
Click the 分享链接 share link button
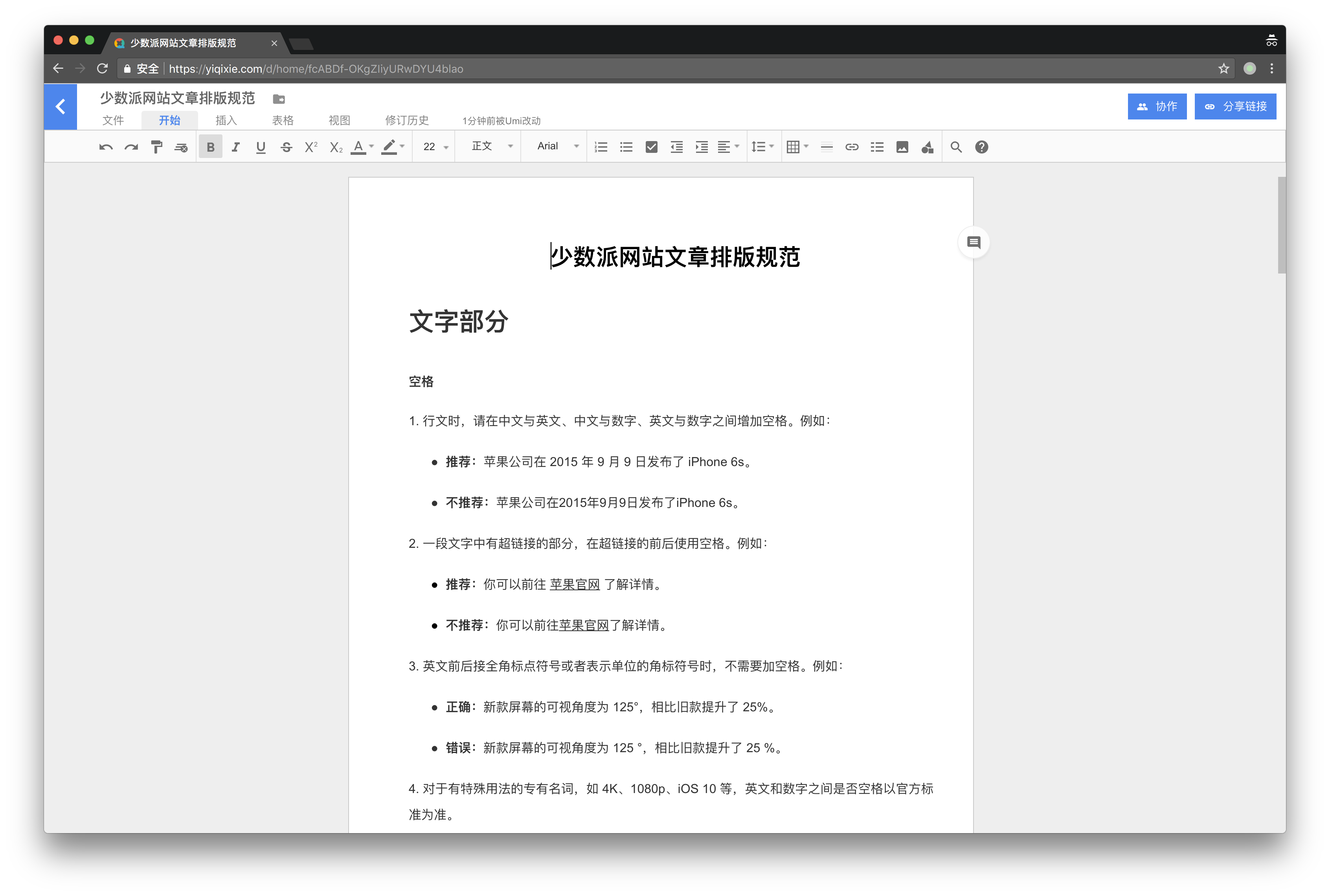[1235, 106]
